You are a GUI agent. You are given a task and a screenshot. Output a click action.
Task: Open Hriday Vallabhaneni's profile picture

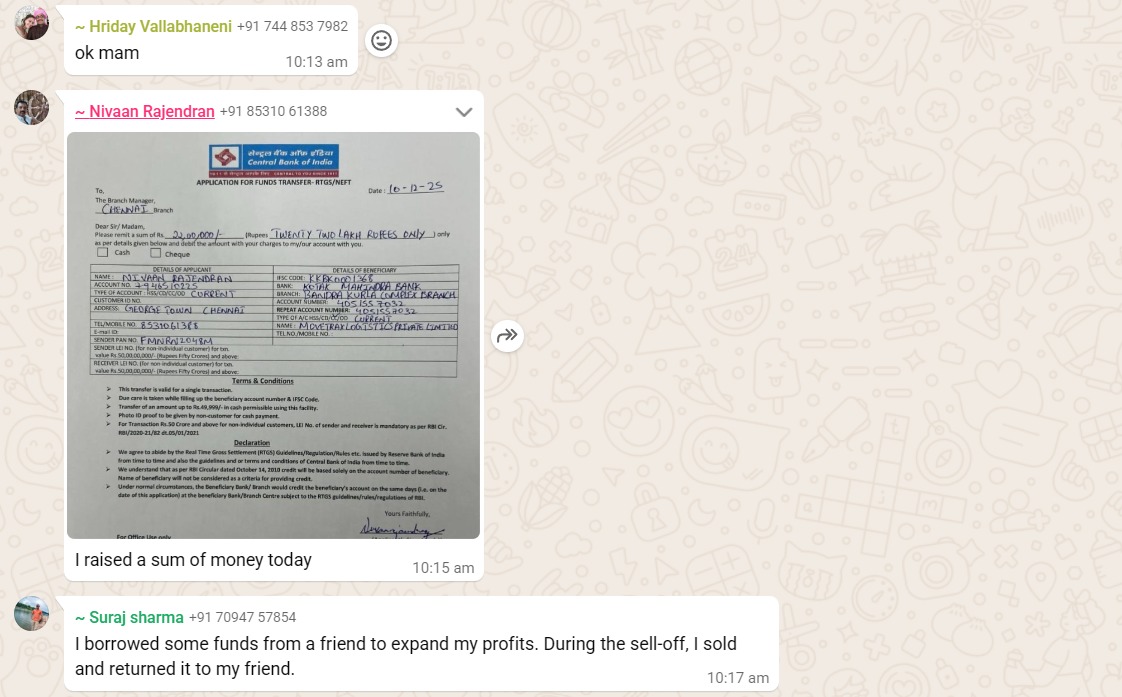click(x=31, y=22)
